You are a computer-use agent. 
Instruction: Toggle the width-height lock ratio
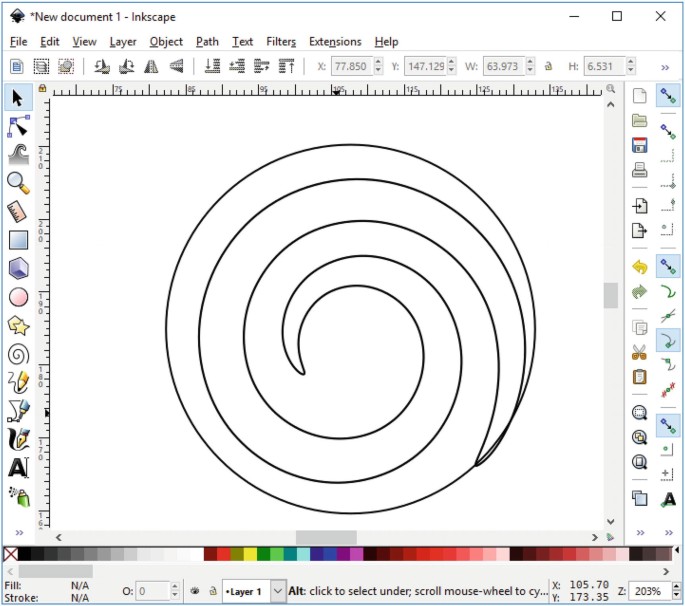(547, 67)
